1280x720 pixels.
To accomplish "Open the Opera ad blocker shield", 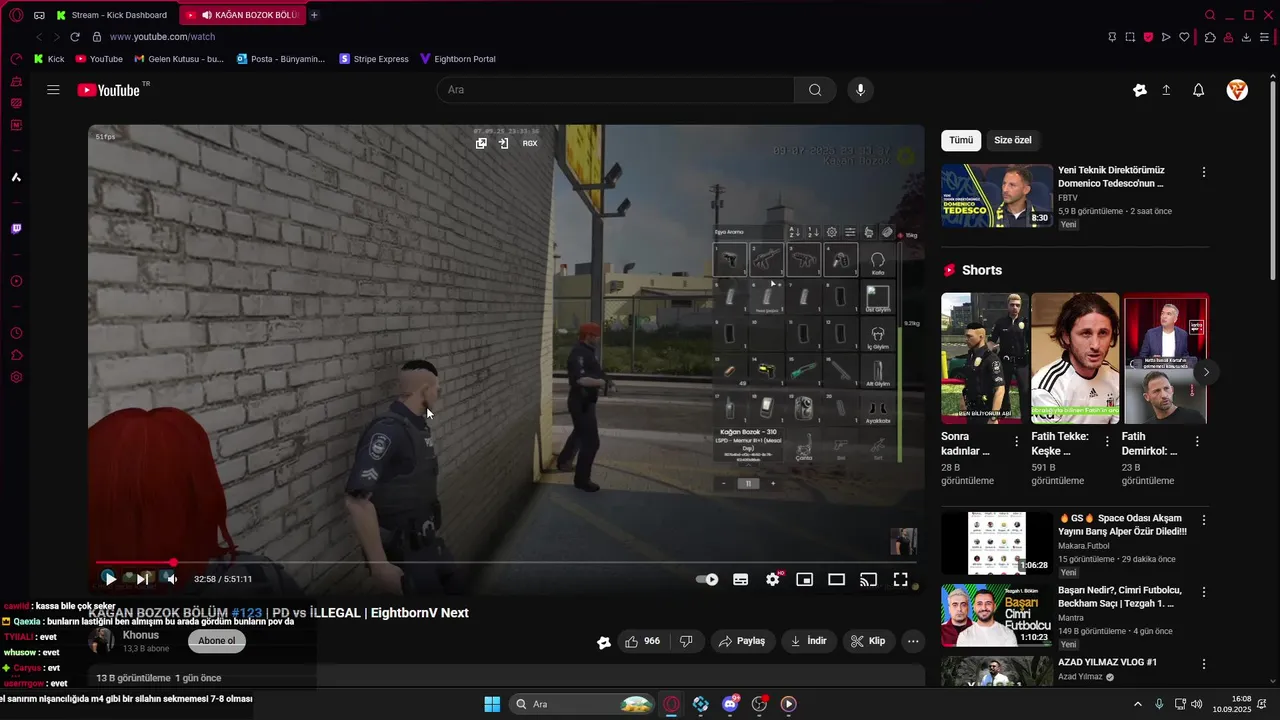I will (1148, 37).
